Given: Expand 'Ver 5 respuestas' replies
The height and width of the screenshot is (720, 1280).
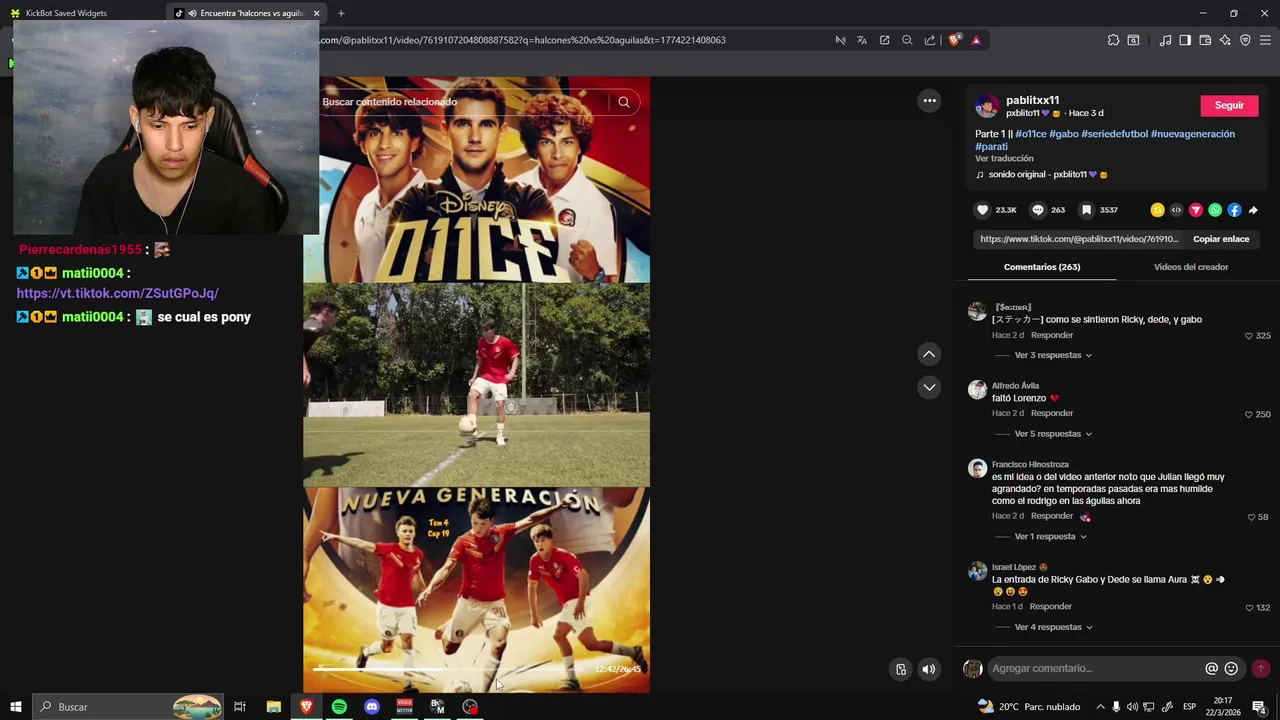Looking at the screenshot, I should (x=1053, y=434).
